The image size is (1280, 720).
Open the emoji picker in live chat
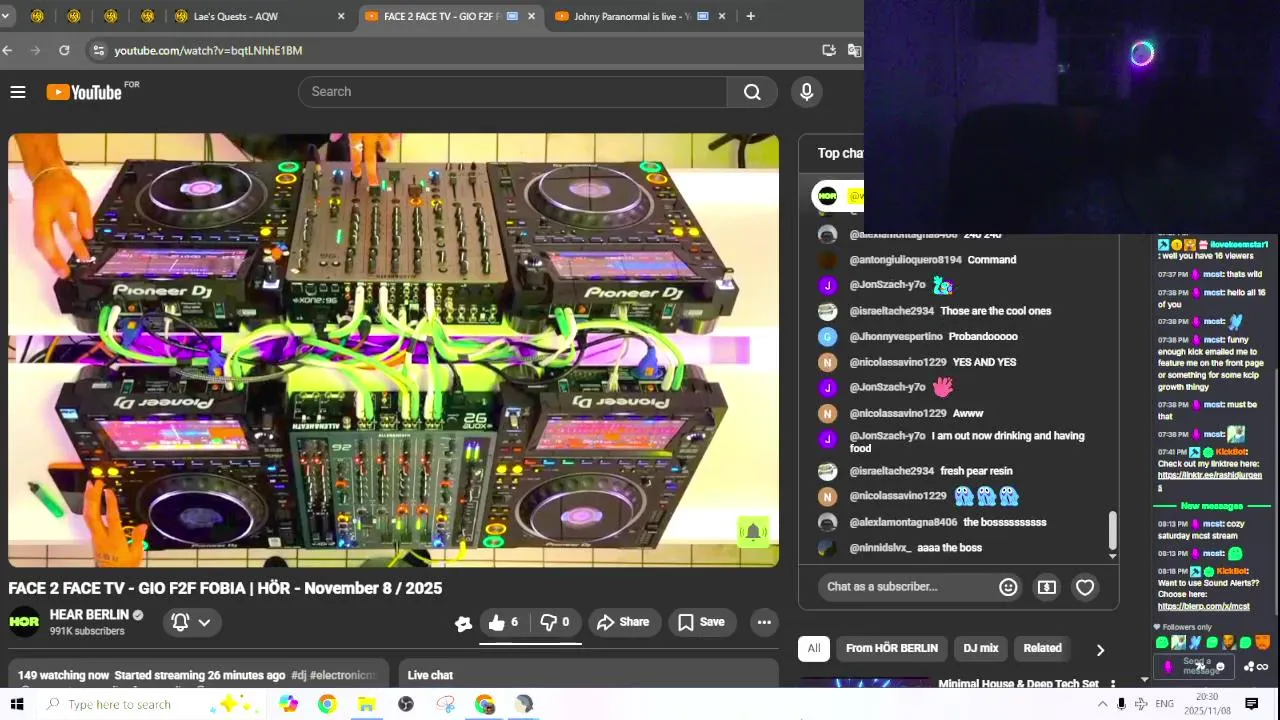(x=1008, y=587)
